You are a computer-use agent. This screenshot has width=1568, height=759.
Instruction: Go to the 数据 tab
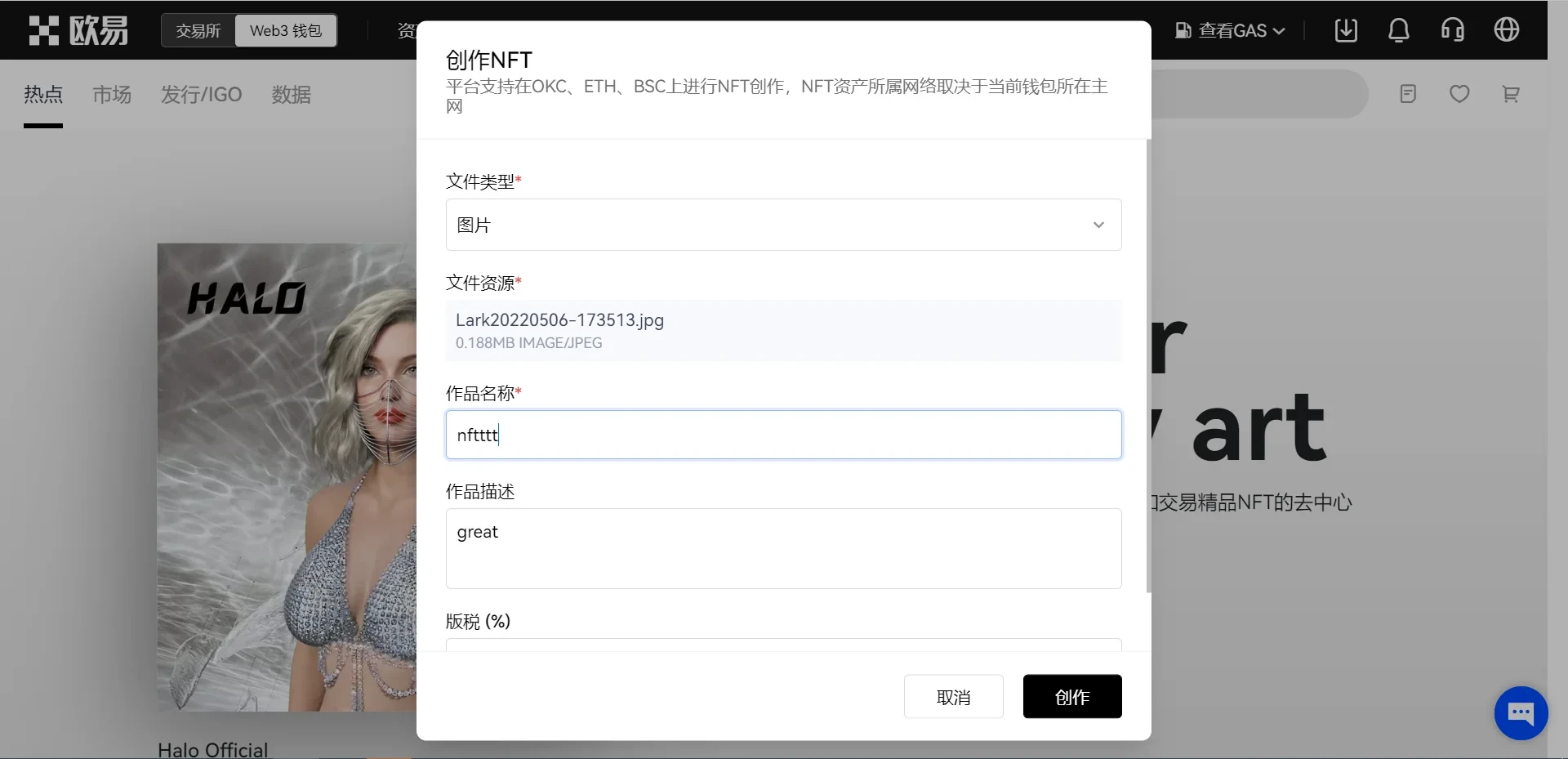[x=292, y=95]
